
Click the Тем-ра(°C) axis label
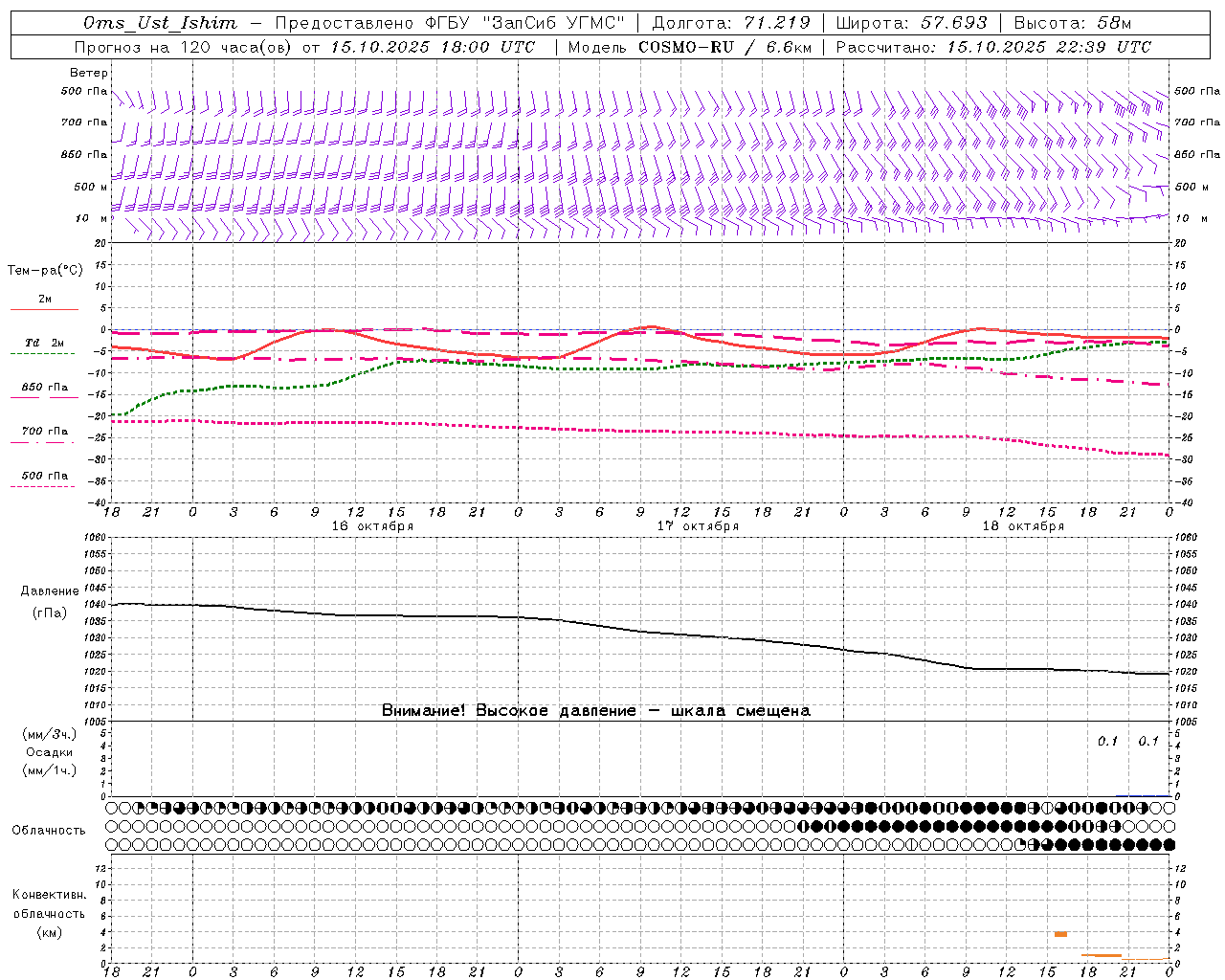45,271
